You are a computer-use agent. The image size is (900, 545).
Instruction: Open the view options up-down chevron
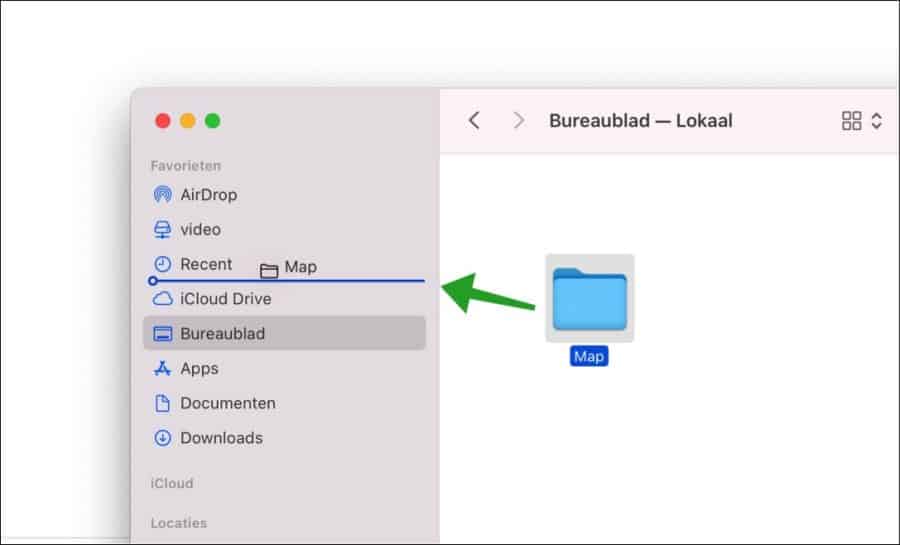876,120
